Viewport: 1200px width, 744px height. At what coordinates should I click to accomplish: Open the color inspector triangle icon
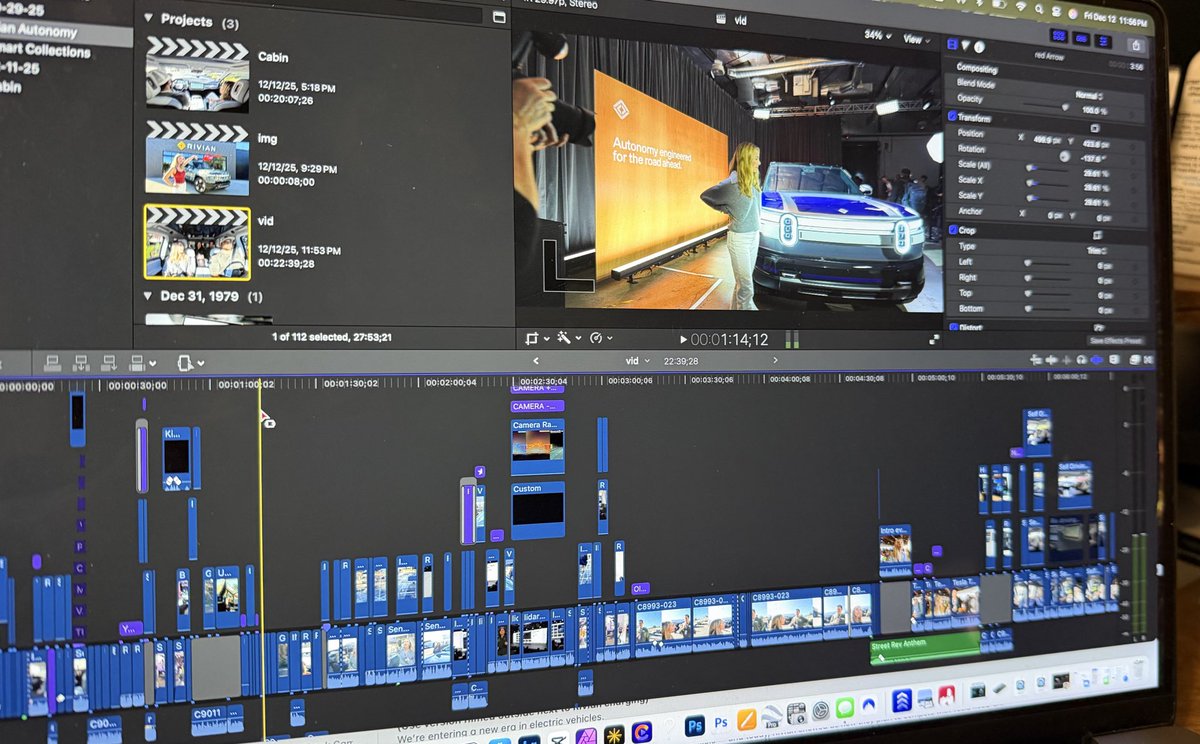point(965,45)
